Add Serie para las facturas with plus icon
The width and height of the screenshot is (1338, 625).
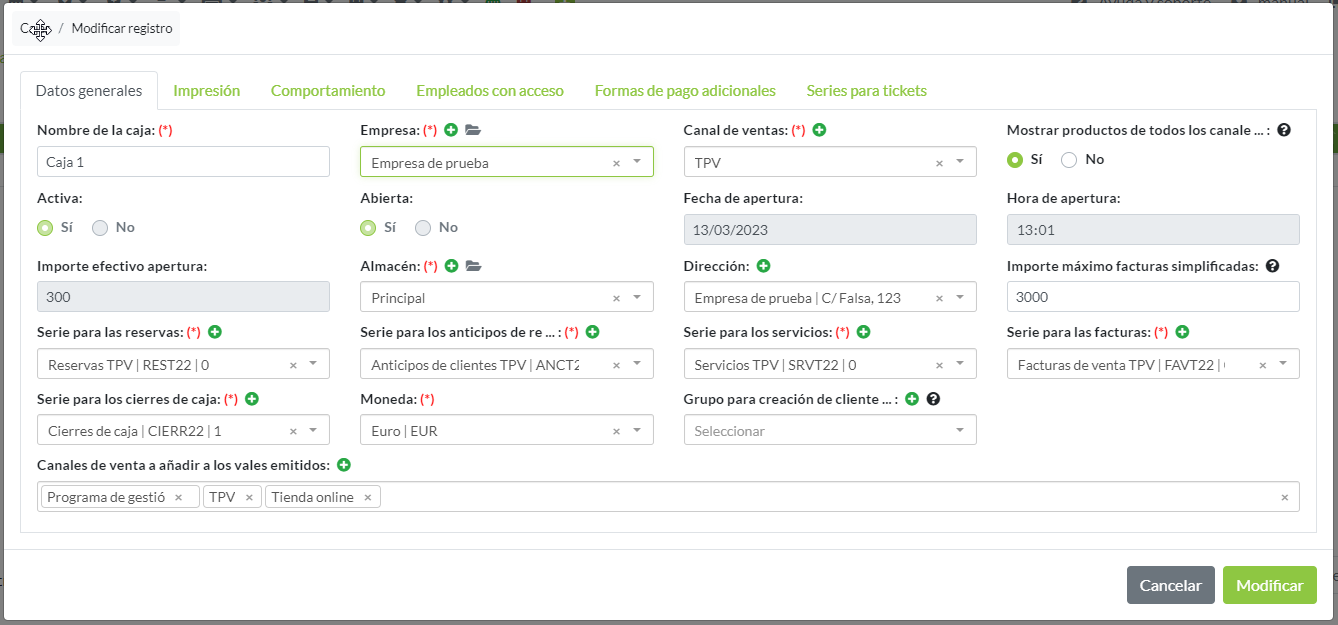pos(1182,332)
